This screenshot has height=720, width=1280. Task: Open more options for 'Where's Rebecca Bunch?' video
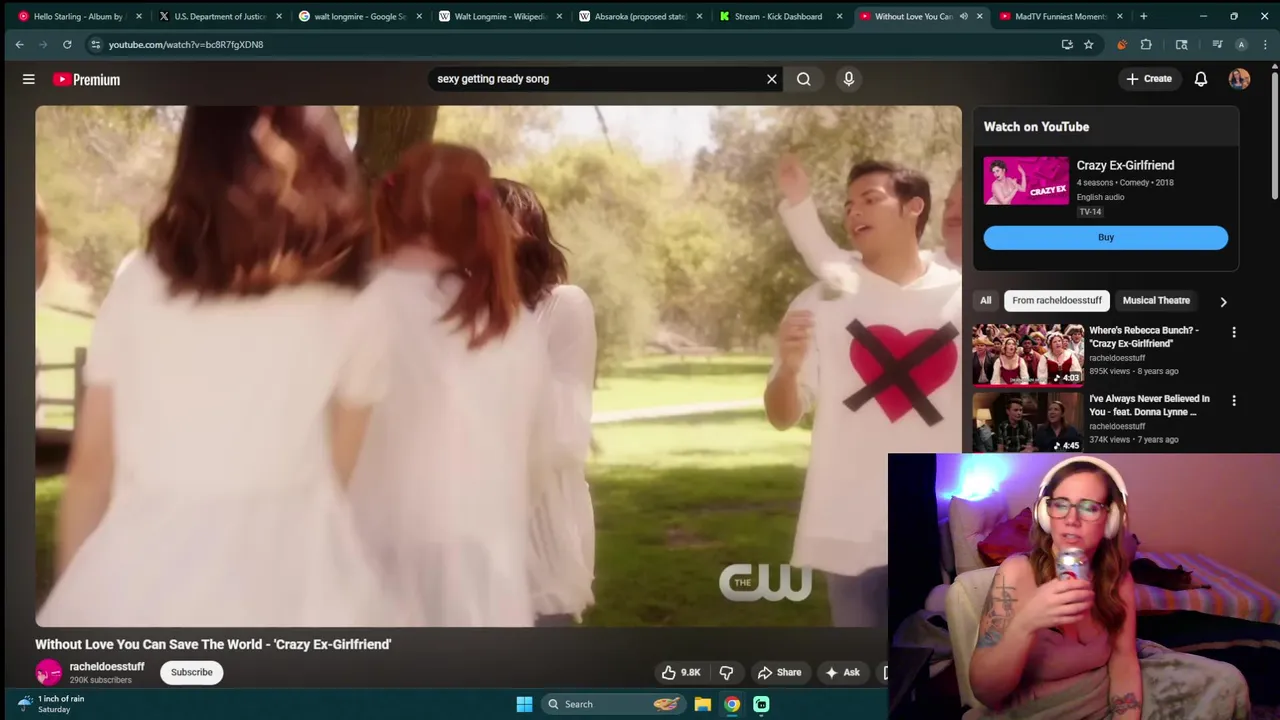point(1234,332)
